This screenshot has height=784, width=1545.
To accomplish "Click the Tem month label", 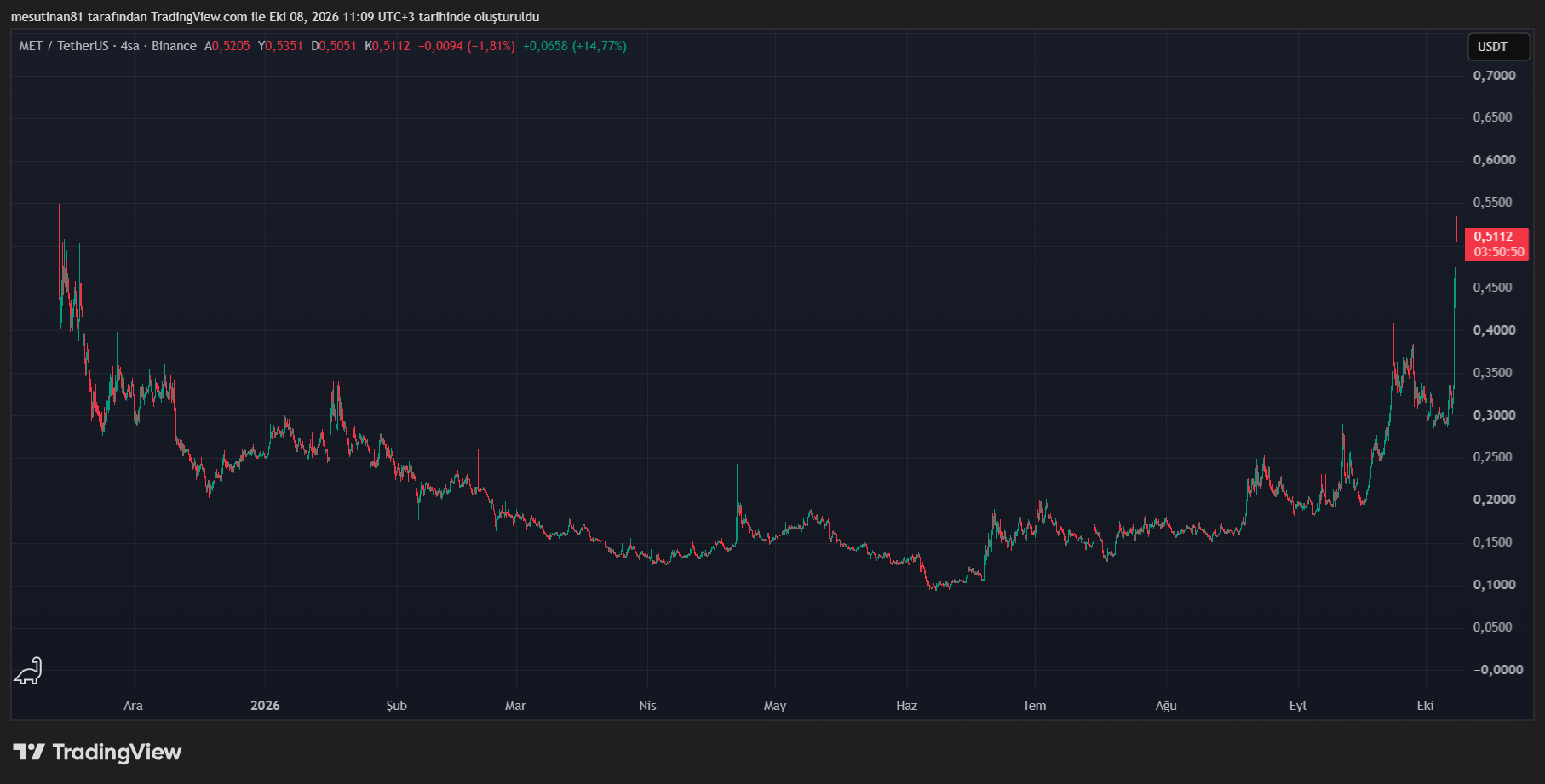I will click(1034, 706).
